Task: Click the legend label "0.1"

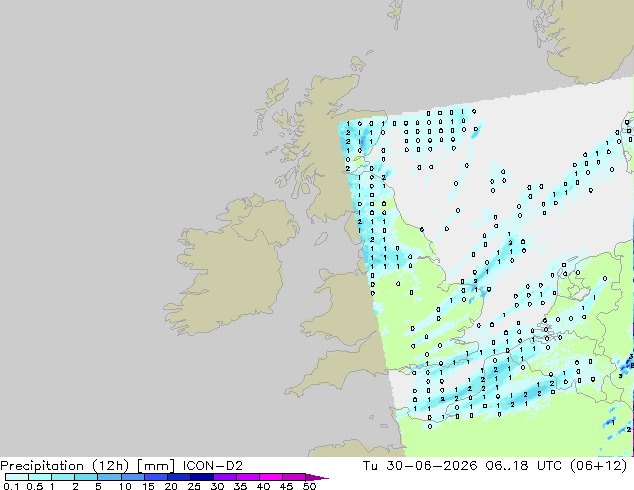Action: click(x=11, y=486)
